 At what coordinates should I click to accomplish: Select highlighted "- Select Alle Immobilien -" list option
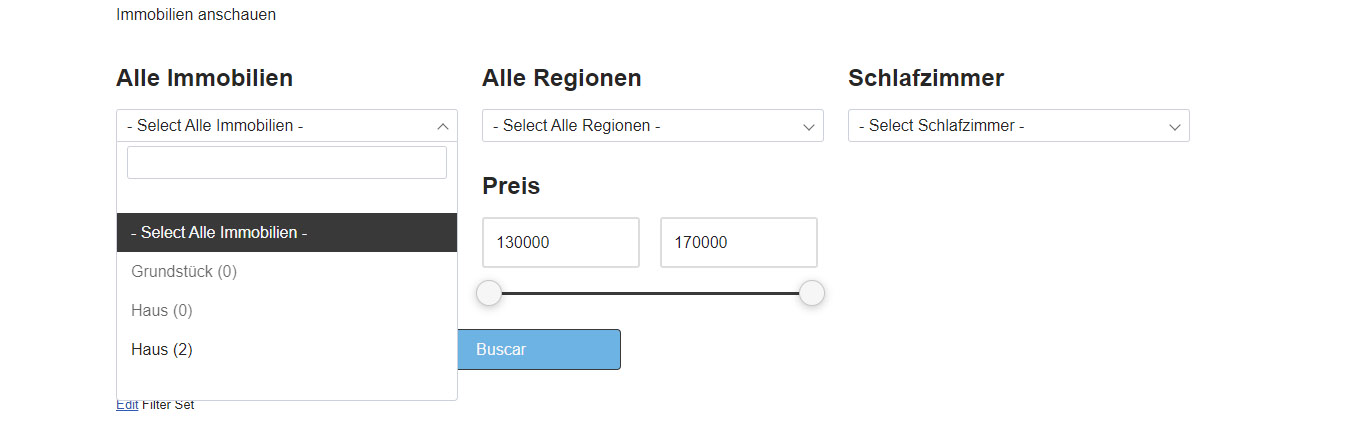pos(287,232)
